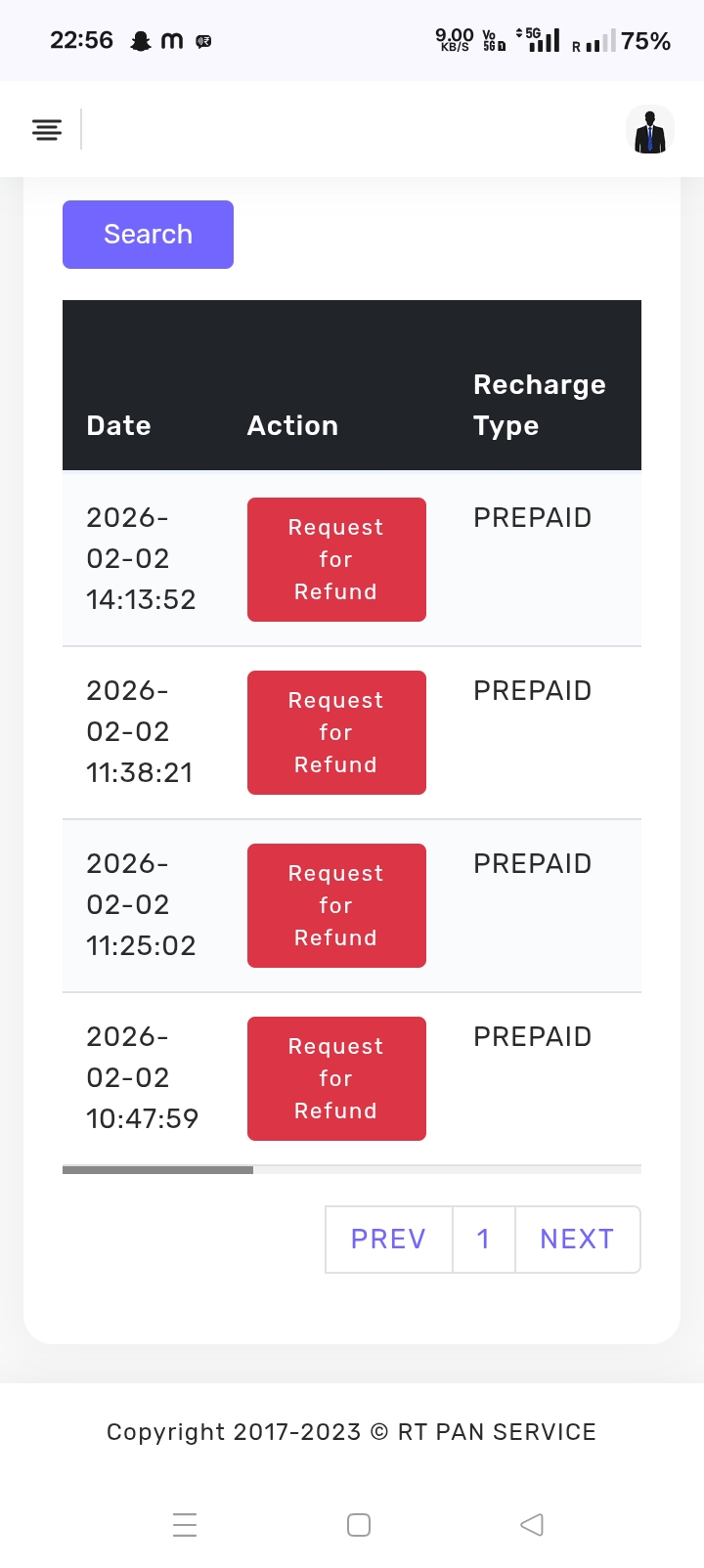The width and height of the screenshot is (704, 1568).
Task: Go to next page with NEXT
Action: coord(577,1239)
